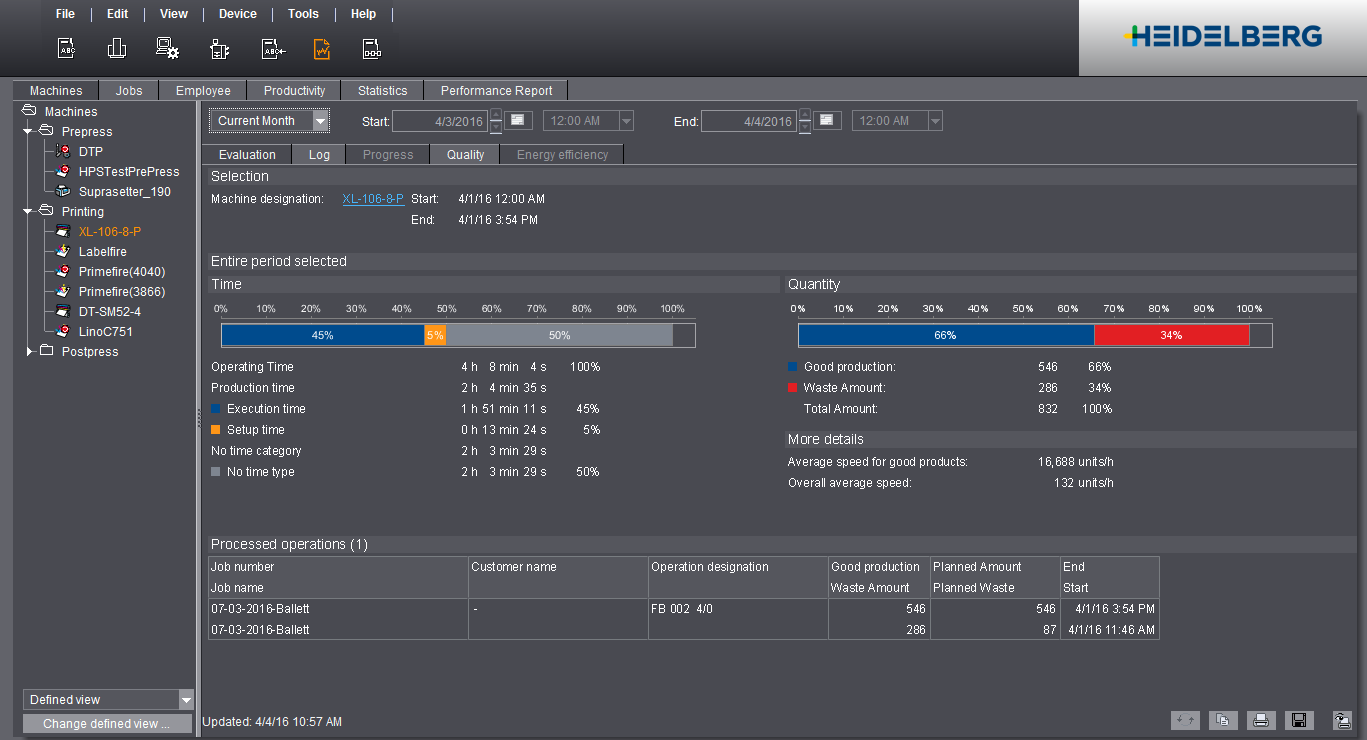Screen dimensions: 1367x740
Task: Expand the Current Month period dropdown
Action: pos(320,120)
